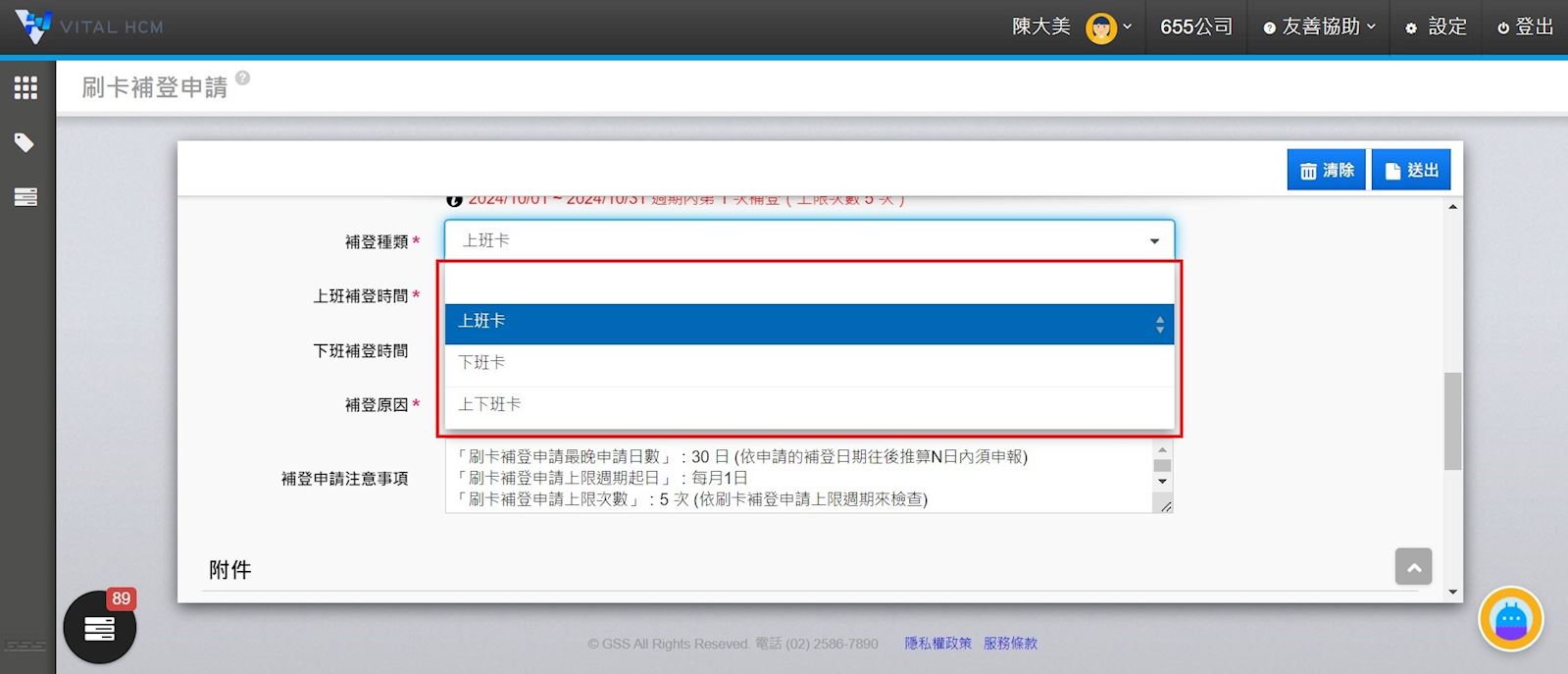Open the 隱私權政策 link
This screenshot has height=674, width=1568.
(937, 644)
